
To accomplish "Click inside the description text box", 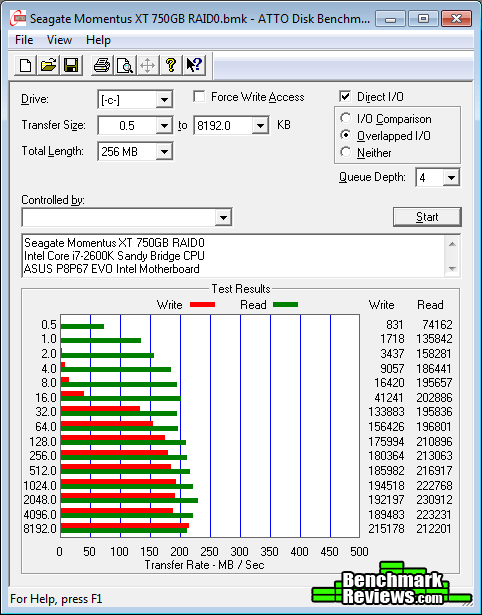I will pyautogui.click(x=234, y=256).
